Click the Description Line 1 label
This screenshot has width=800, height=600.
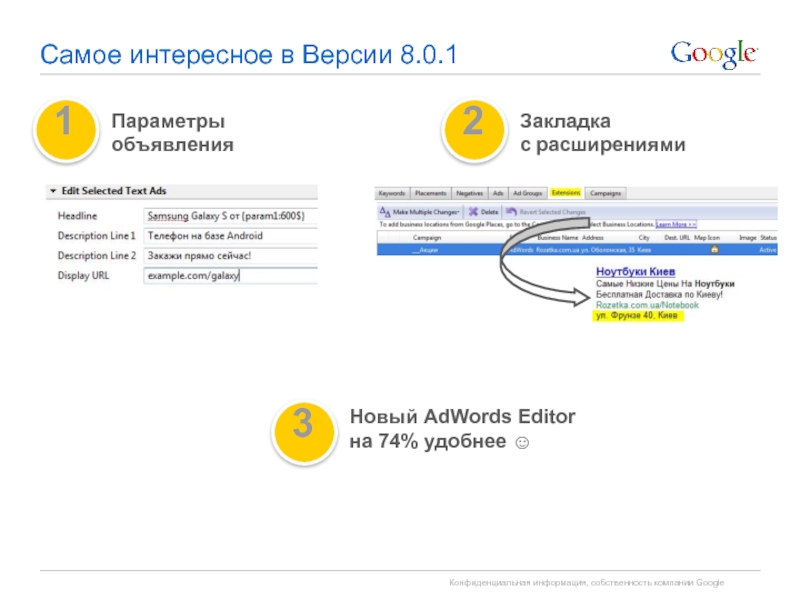click(97, 236)
